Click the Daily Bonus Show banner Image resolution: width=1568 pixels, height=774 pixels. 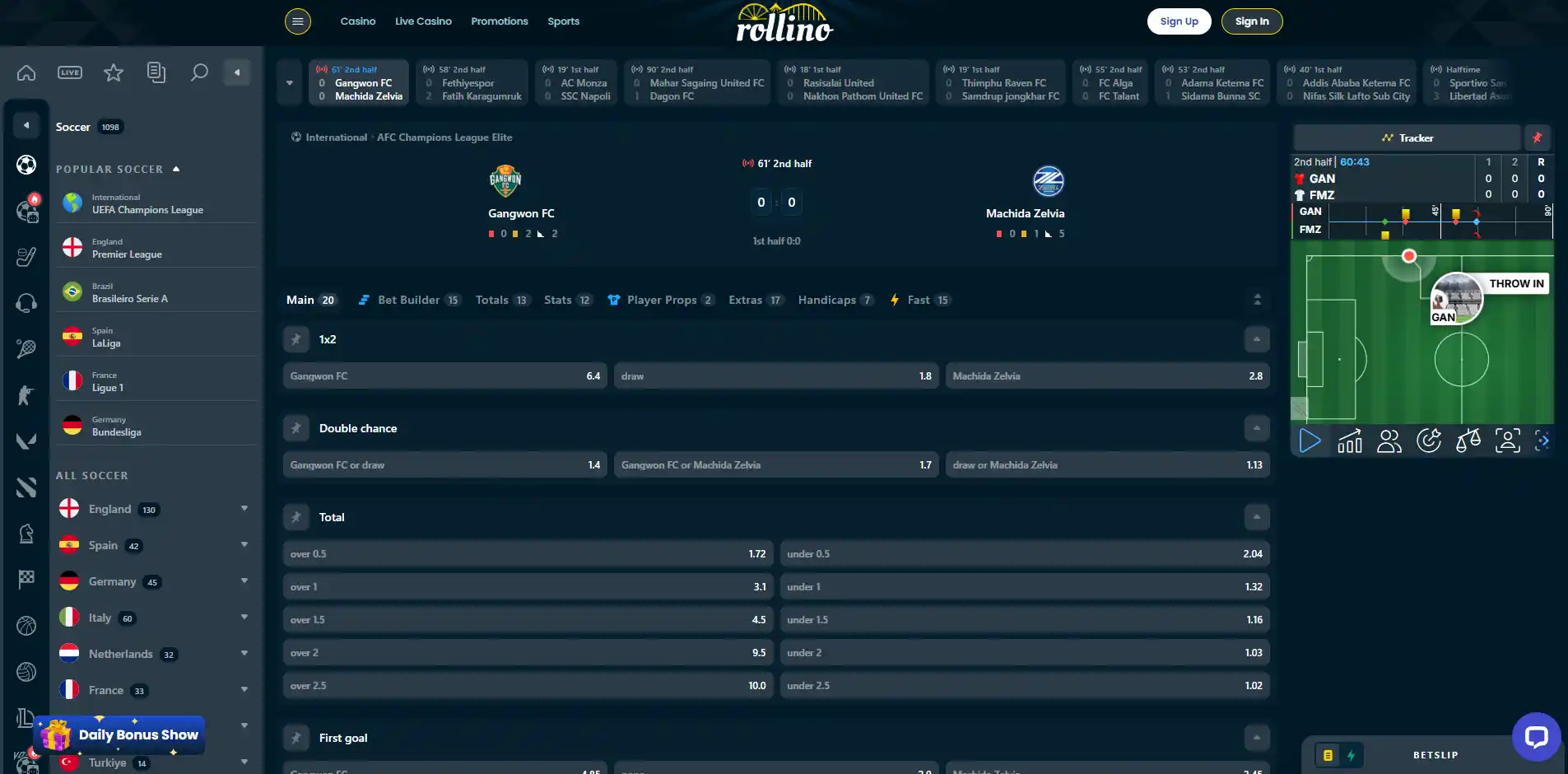tap(119, 734)
